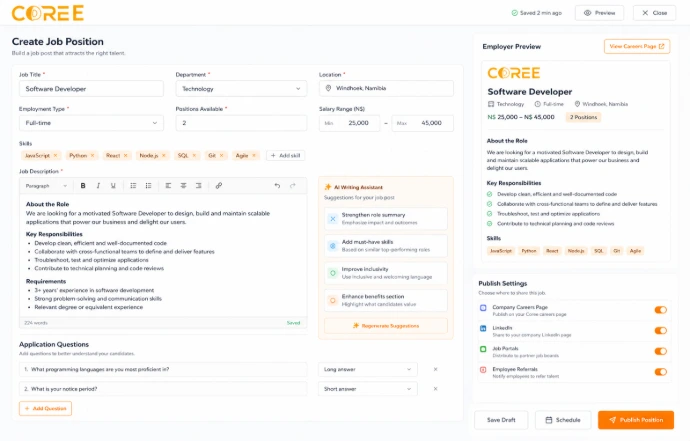
Task: Edit the Positions Available field
Action: pos(241,123)
